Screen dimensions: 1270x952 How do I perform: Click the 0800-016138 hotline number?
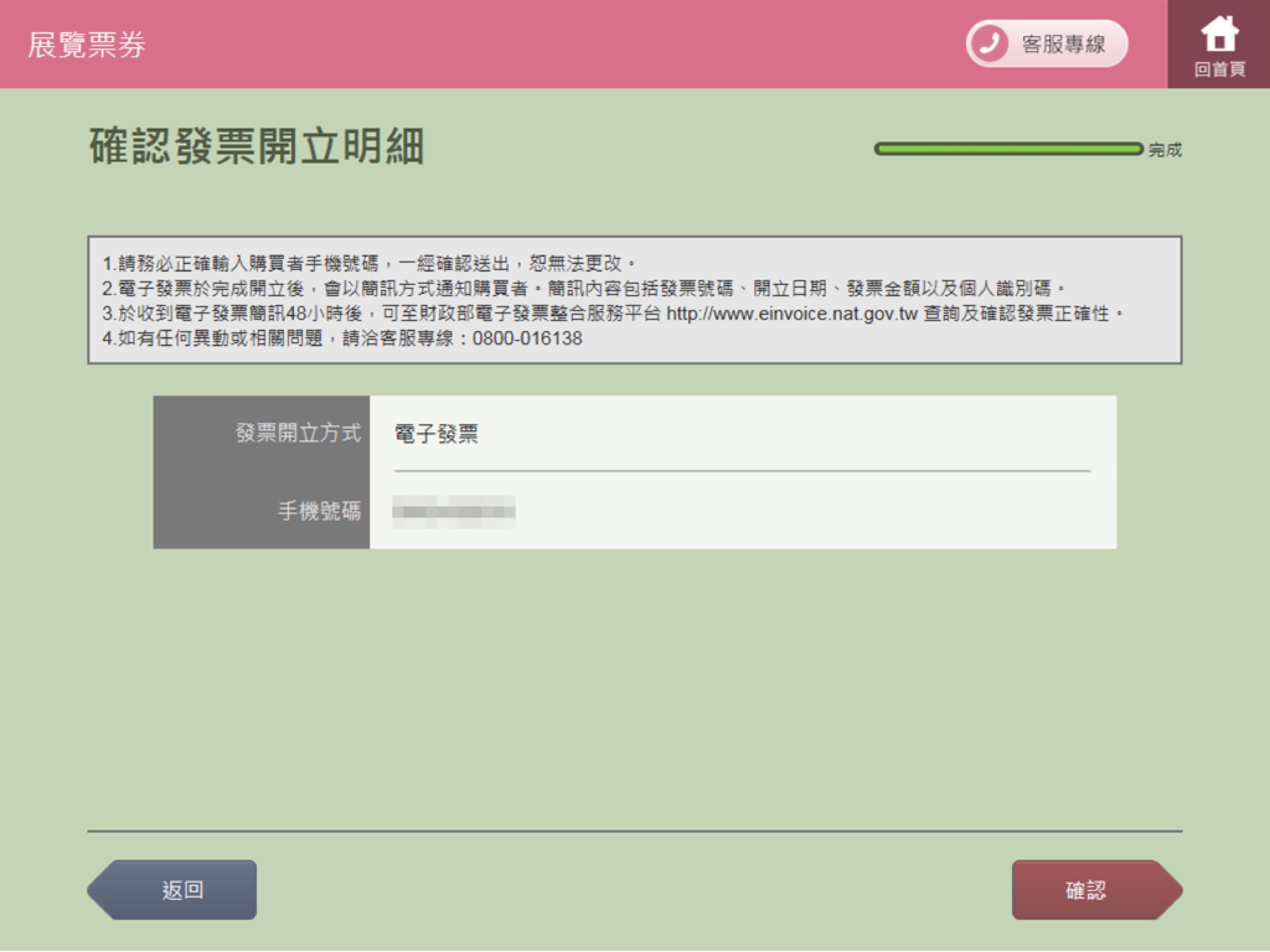(x=527, y=339)
